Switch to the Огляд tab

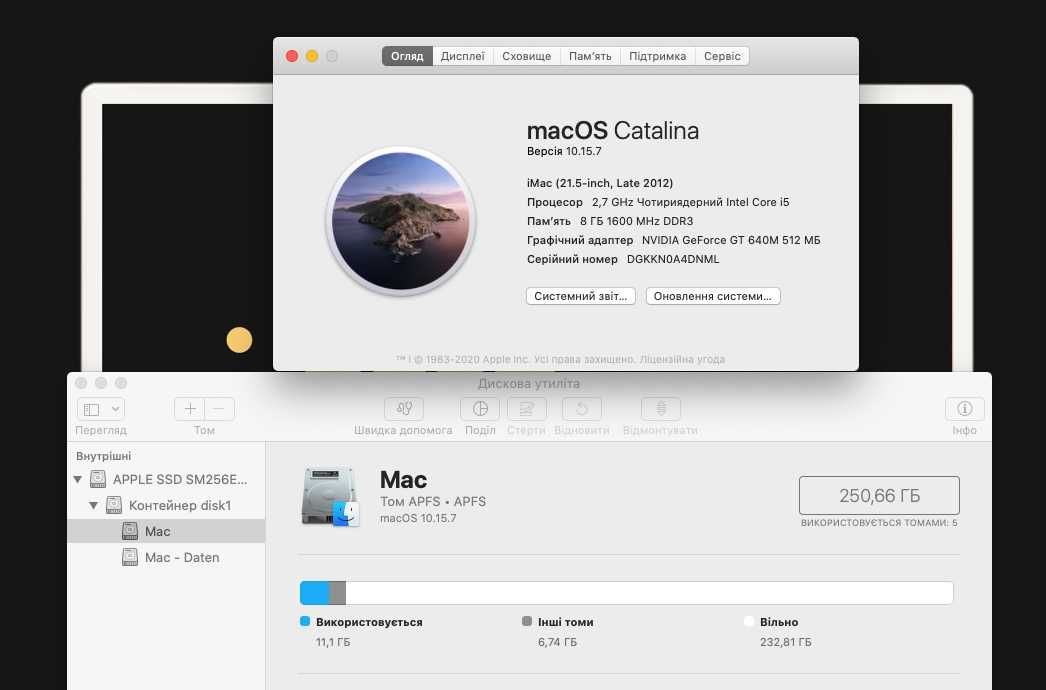[x=407, y=56]
